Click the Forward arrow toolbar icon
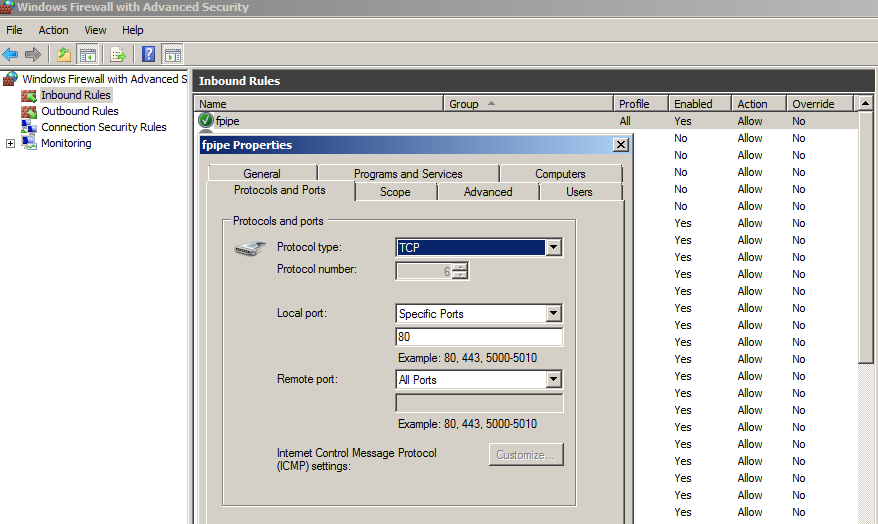 (33, 54)
